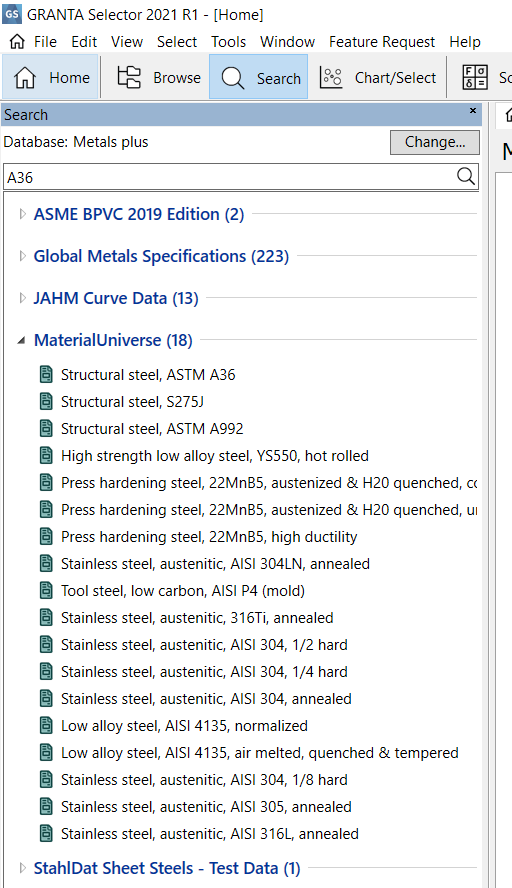This screenshot has height=888, width=512.
Task: Open the Feature Request menu
Action: [382, 42]
